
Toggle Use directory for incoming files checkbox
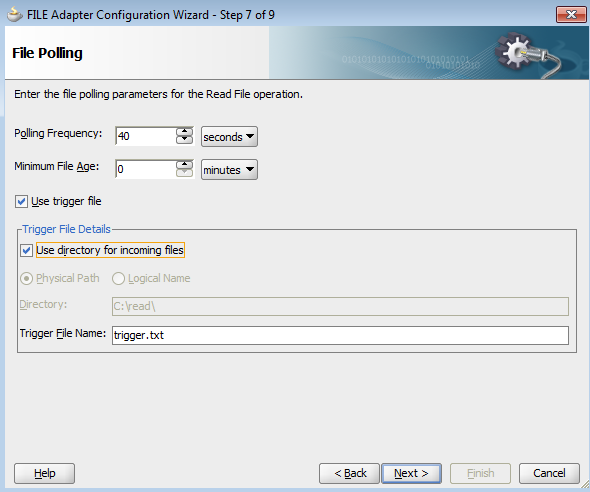[26, 250]
